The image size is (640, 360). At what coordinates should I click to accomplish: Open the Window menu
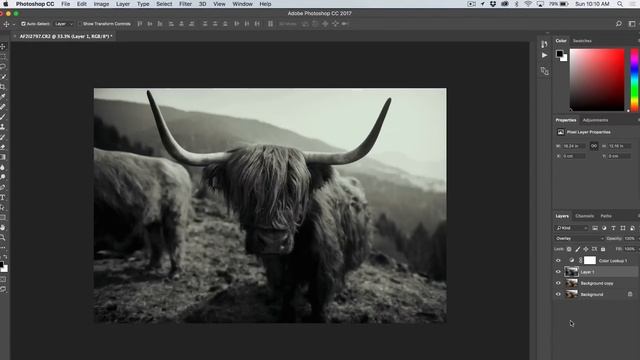(242, 4)
